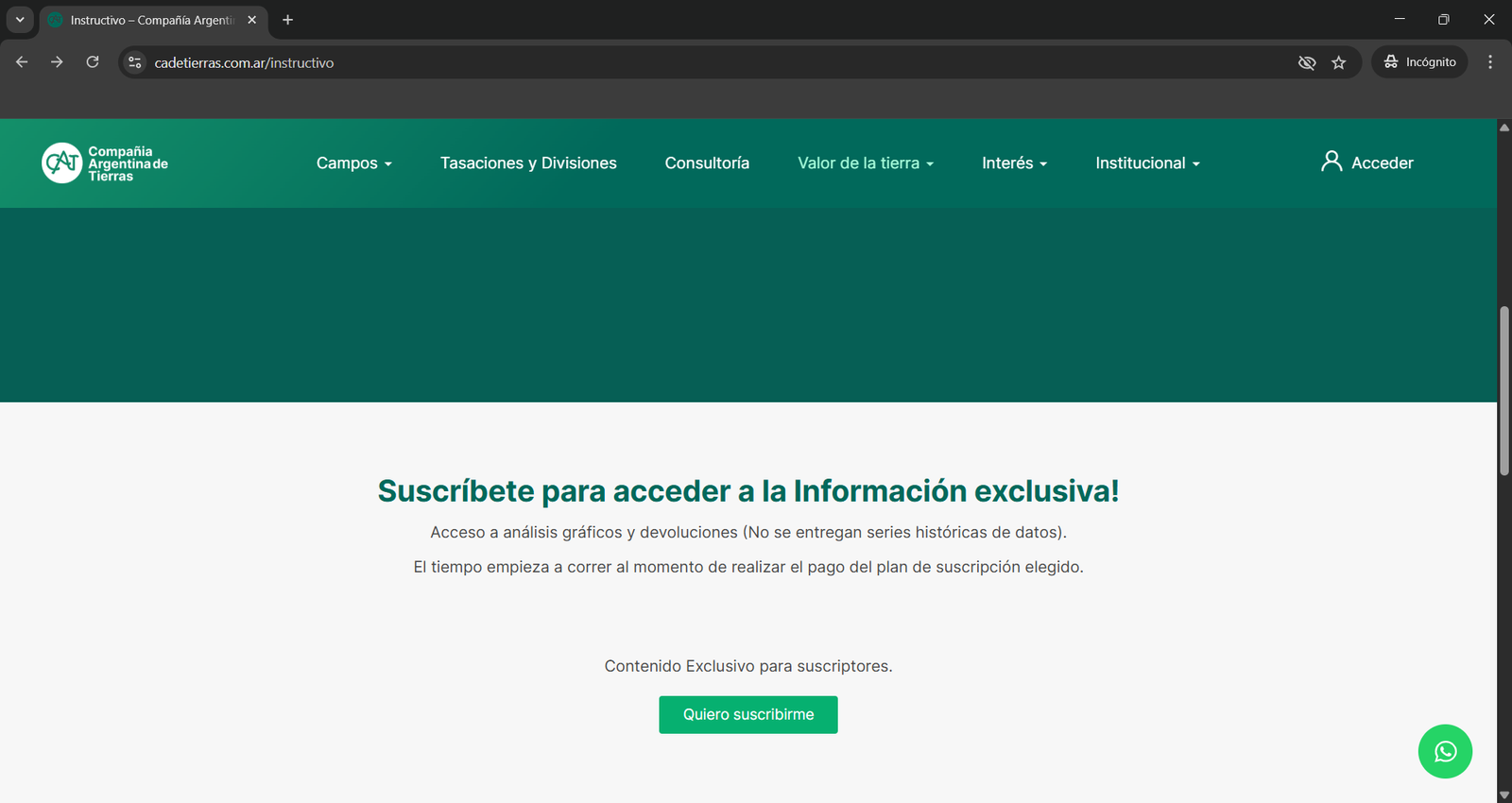This screenshot has width=1512, height=803.
Task: Open the Interés dropdown menu
Action: (1014, 163)
